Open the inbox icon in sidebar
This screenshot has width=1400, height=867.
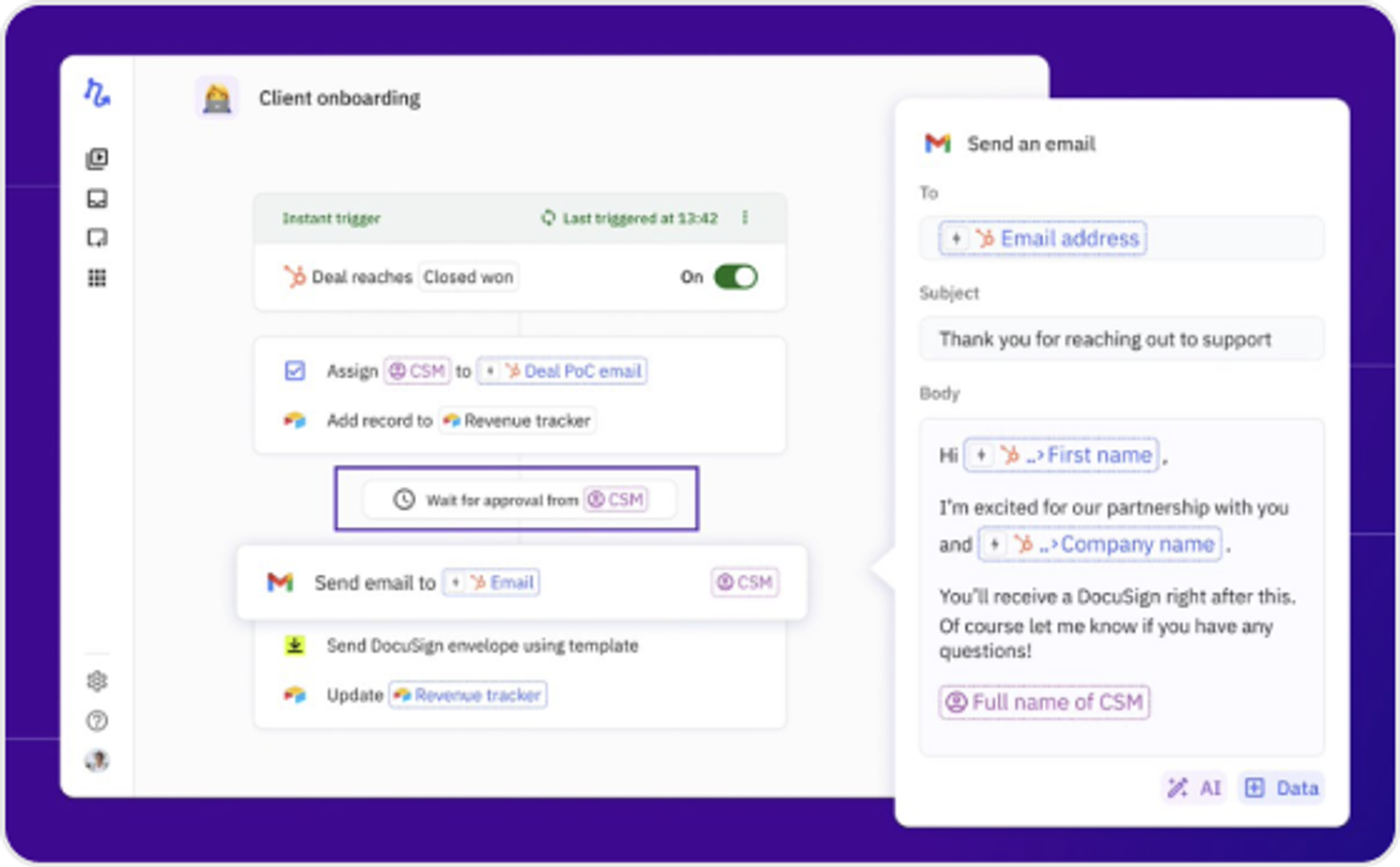[x=97, y=198]
